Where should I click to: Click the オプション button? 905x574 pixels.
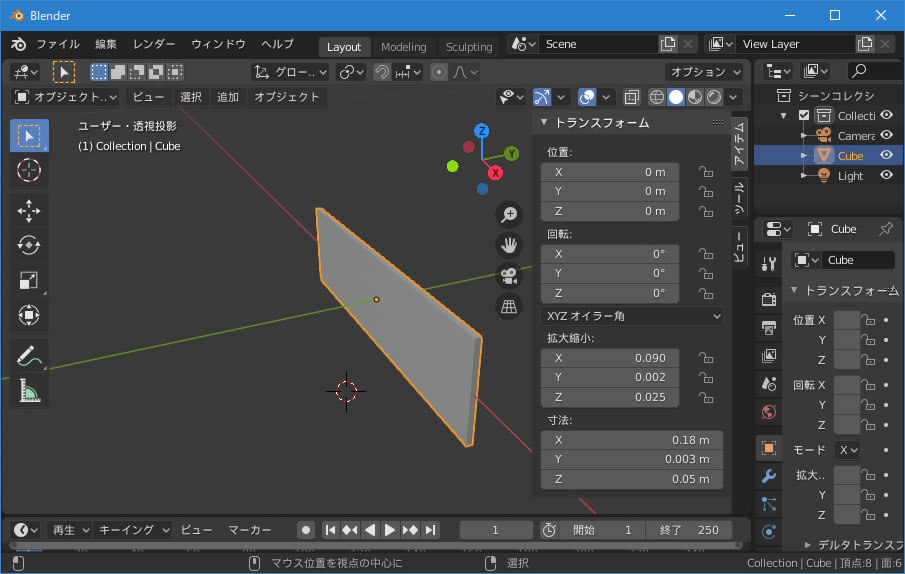point(704,72)
